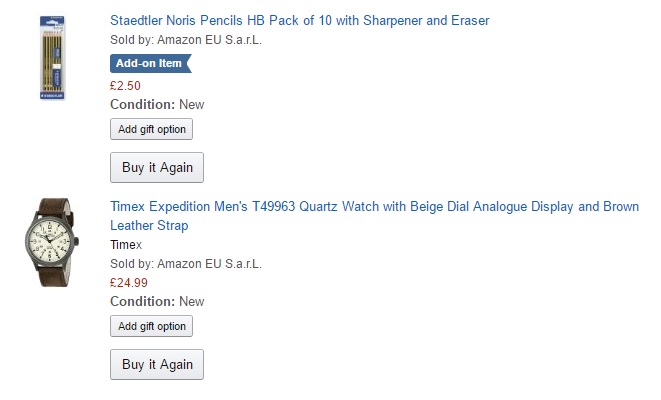Click the 'Sold by:' label under Staedtler pencils

(x=132, y=40)
